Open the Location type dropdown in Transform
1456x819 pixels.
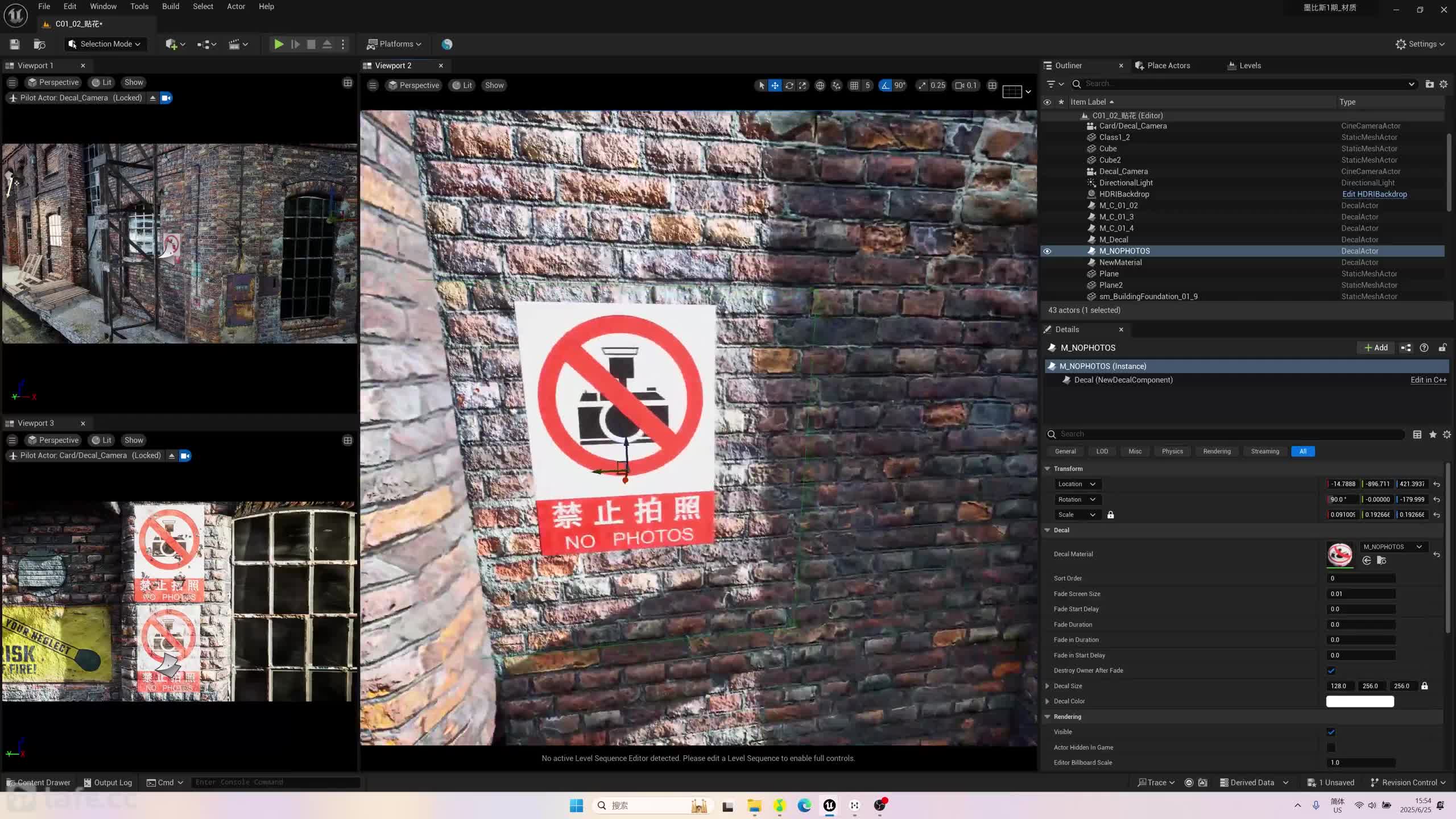(x=1077, y=484)
